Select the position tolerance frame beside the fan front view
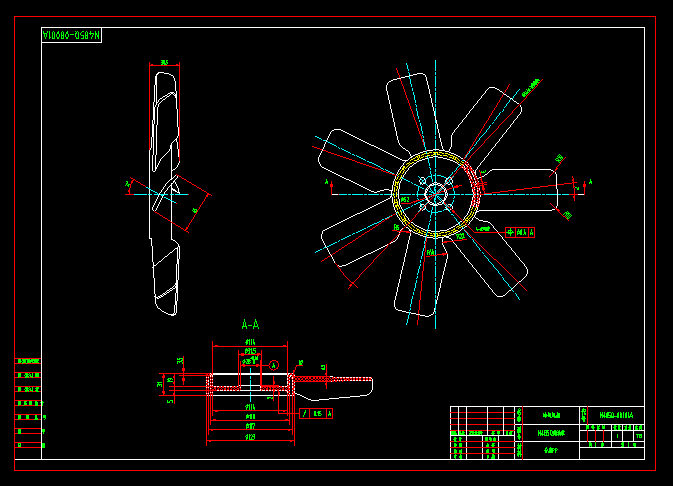 coord(520,232)
